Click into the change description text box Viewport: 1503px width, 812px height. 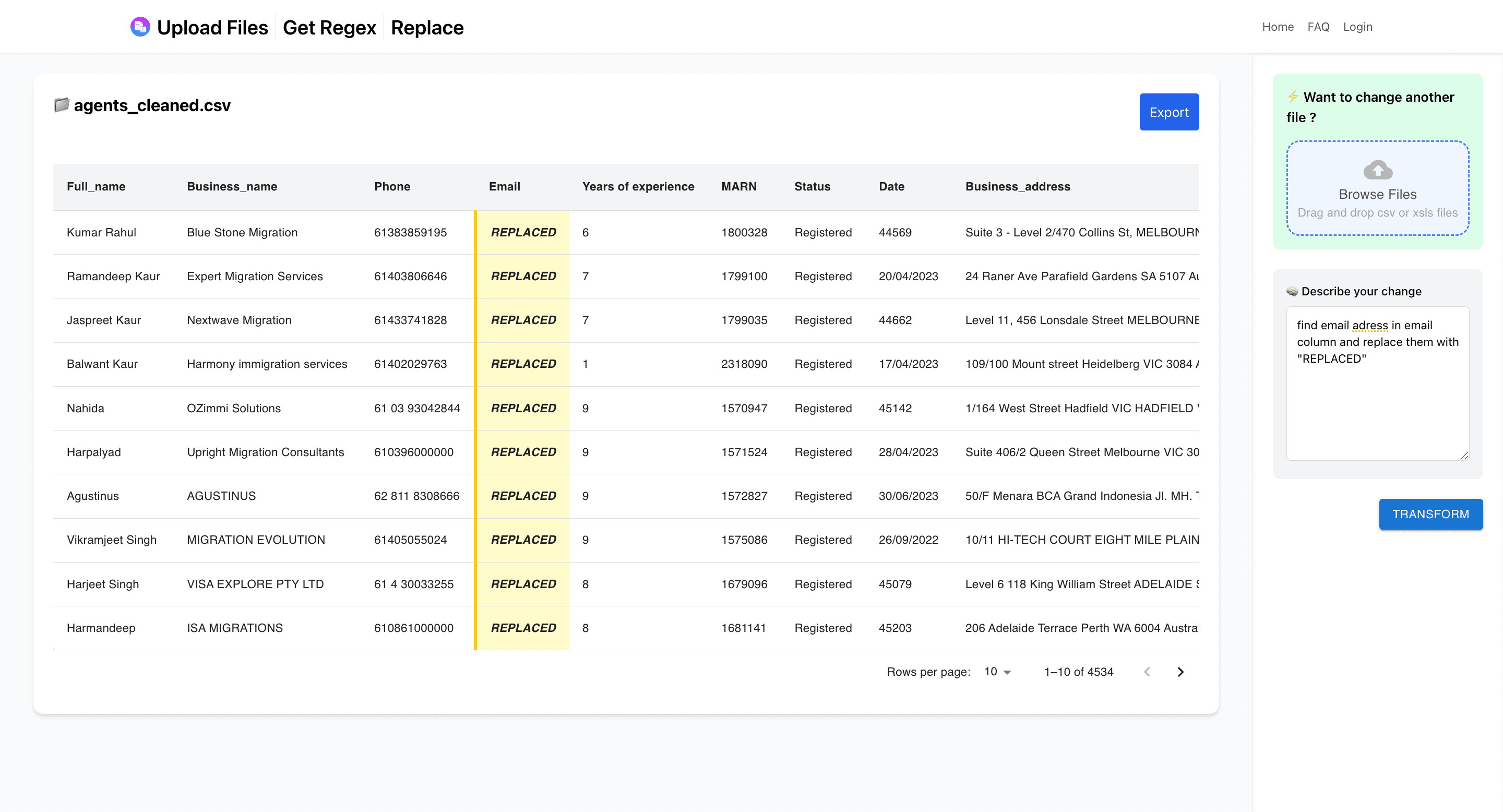click(x=1377, y=402)
